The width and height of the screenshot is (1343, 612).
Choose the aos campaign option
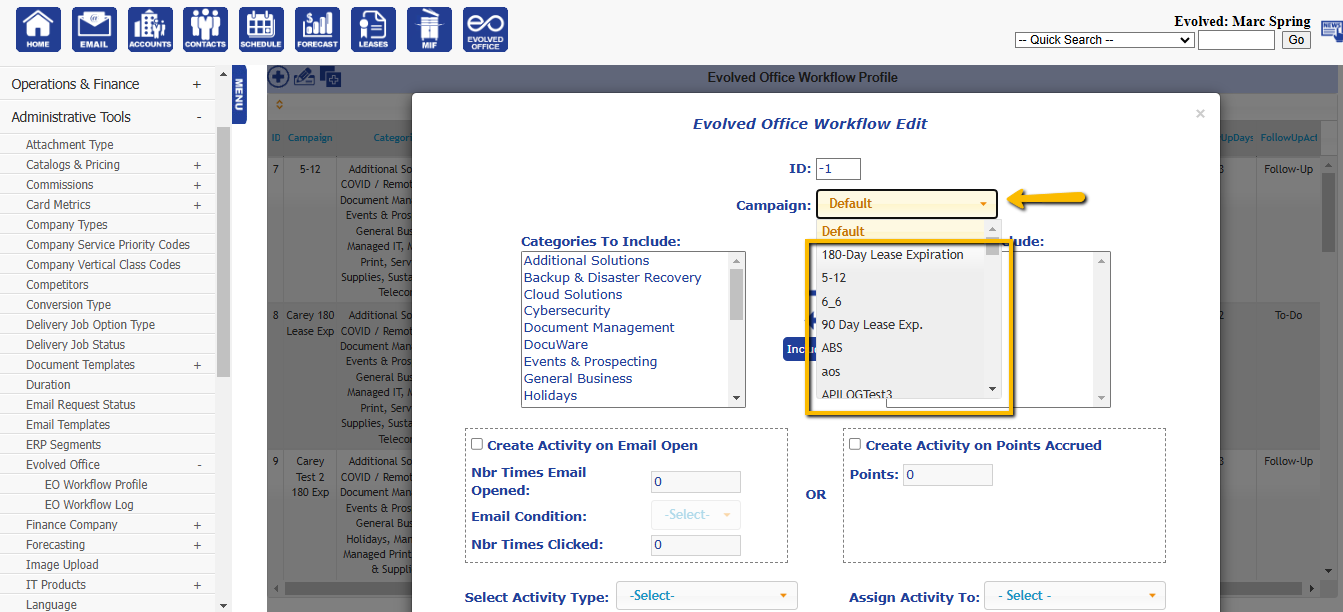click(901, 372)
